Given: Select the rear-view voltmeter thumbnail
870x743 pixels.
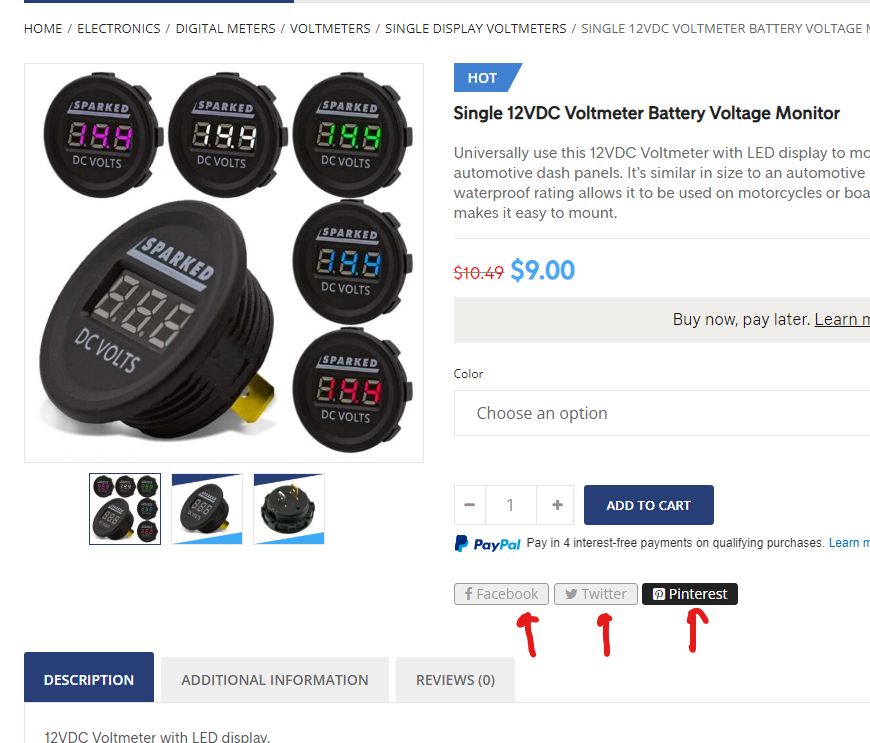Looking at the screenshot, I should [289, 509].
